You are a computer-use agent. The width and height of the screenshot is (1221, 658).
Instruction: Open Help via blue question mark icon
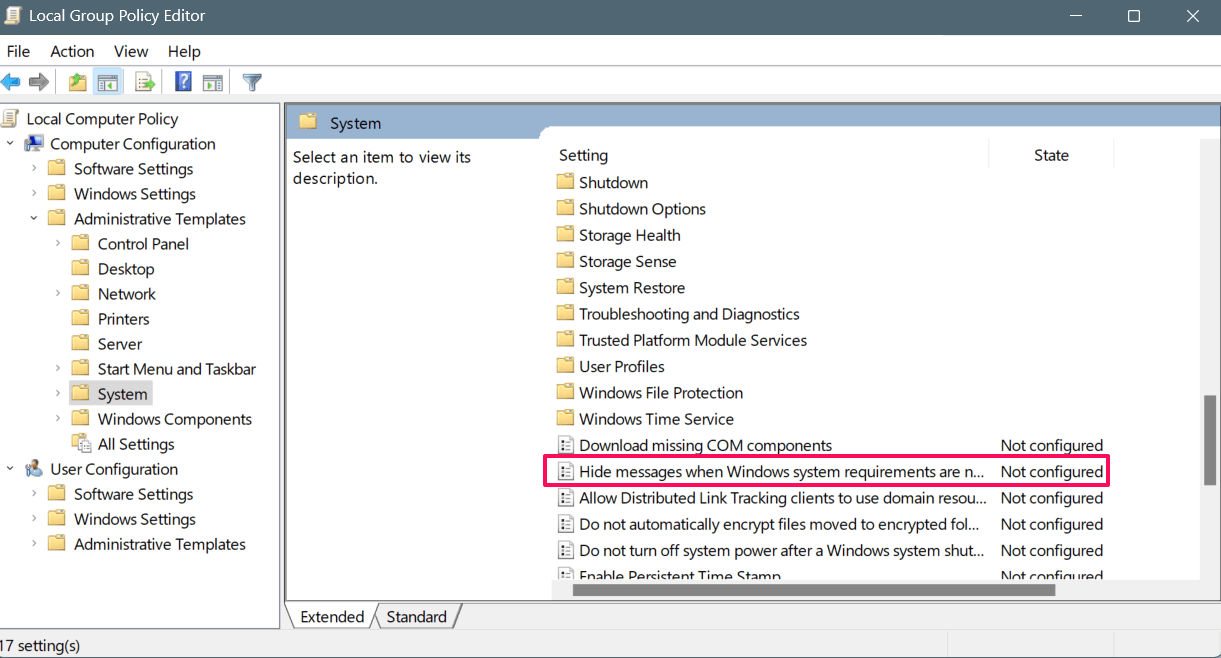pos(184,82)
